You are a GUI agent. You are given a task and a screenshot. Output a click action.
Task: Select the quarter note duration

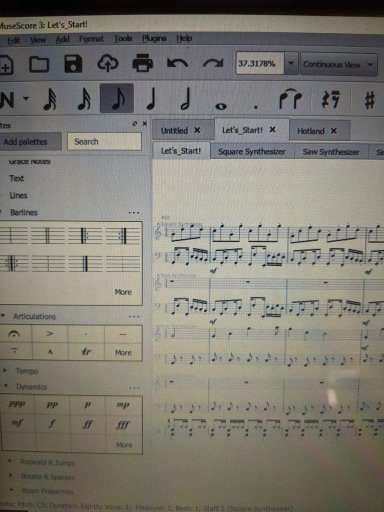pyautogui.click(x=152, y=99)
